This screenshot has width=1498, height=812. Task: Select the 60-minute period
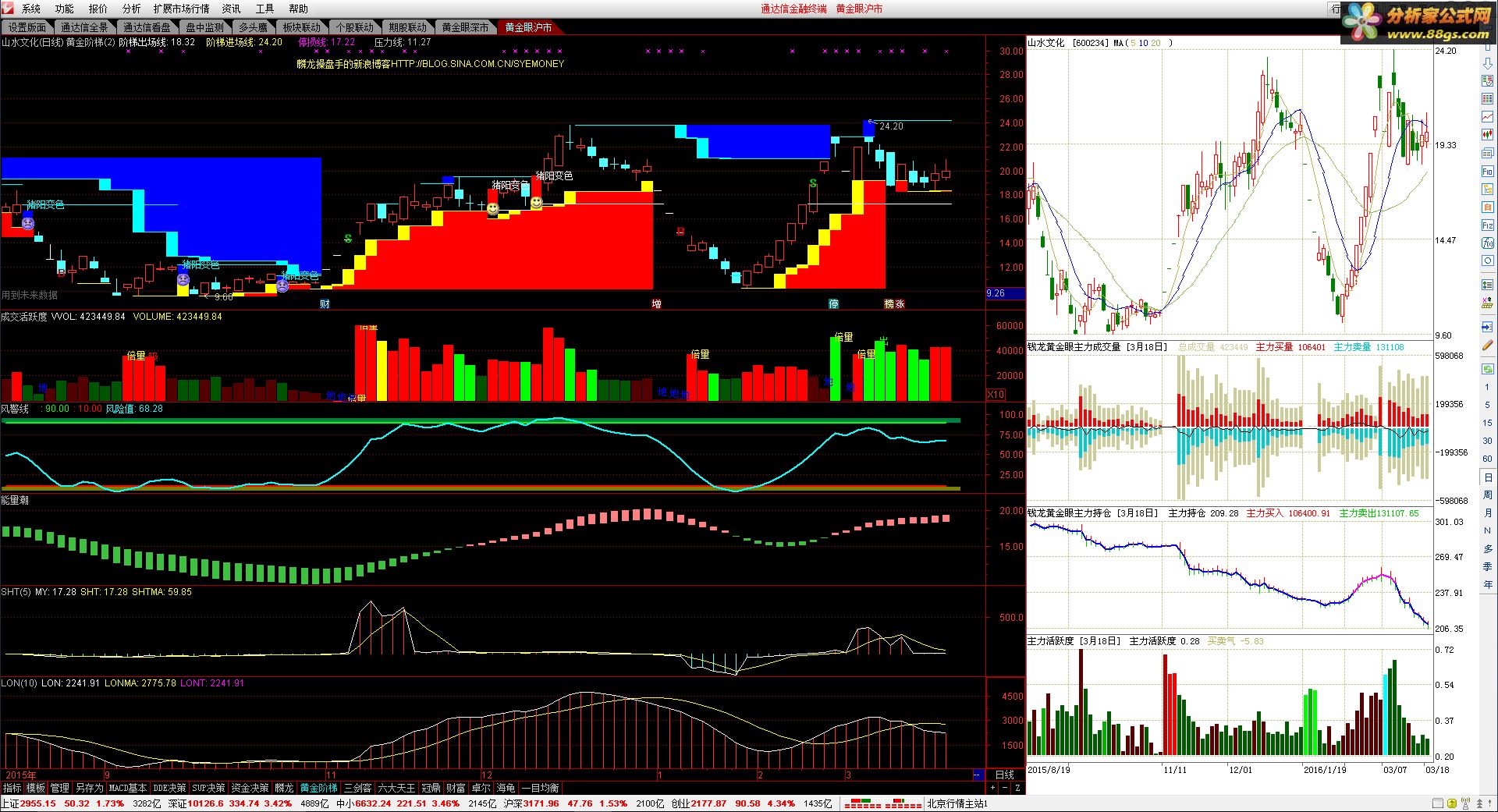click(x=1487, y=459)
